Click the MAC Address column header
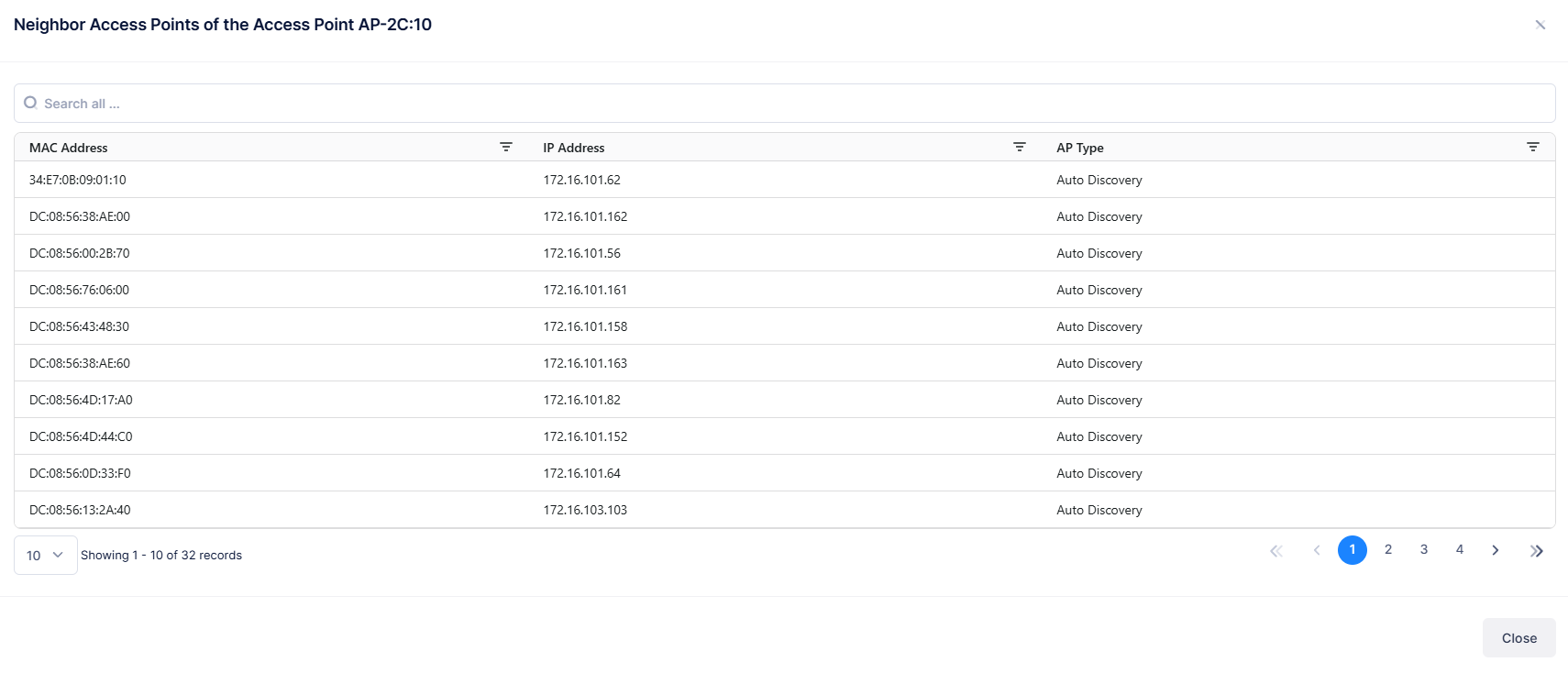Screen dimensions: 1568x673 69,148
